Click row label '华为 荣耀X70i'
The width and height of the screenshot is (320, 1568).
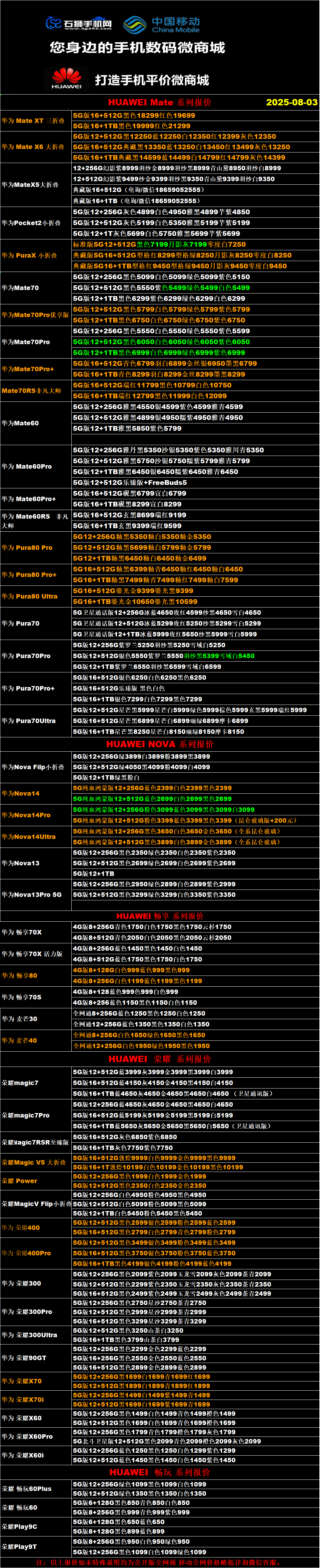pyautogui.click(x=23, y=1399)
